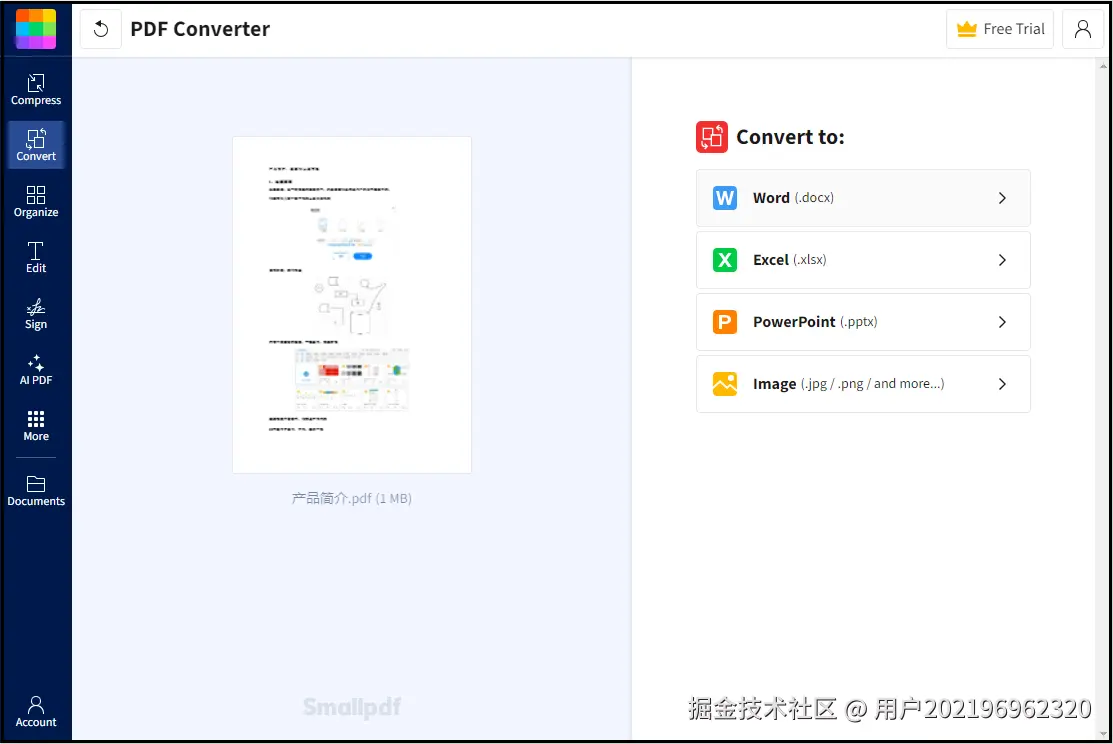Expand the PowerPoint (.pptx) chevron
Image resolution: width=1113 pixels, height=744 pixels.
pyautogui.click(x=1002, y=322)
